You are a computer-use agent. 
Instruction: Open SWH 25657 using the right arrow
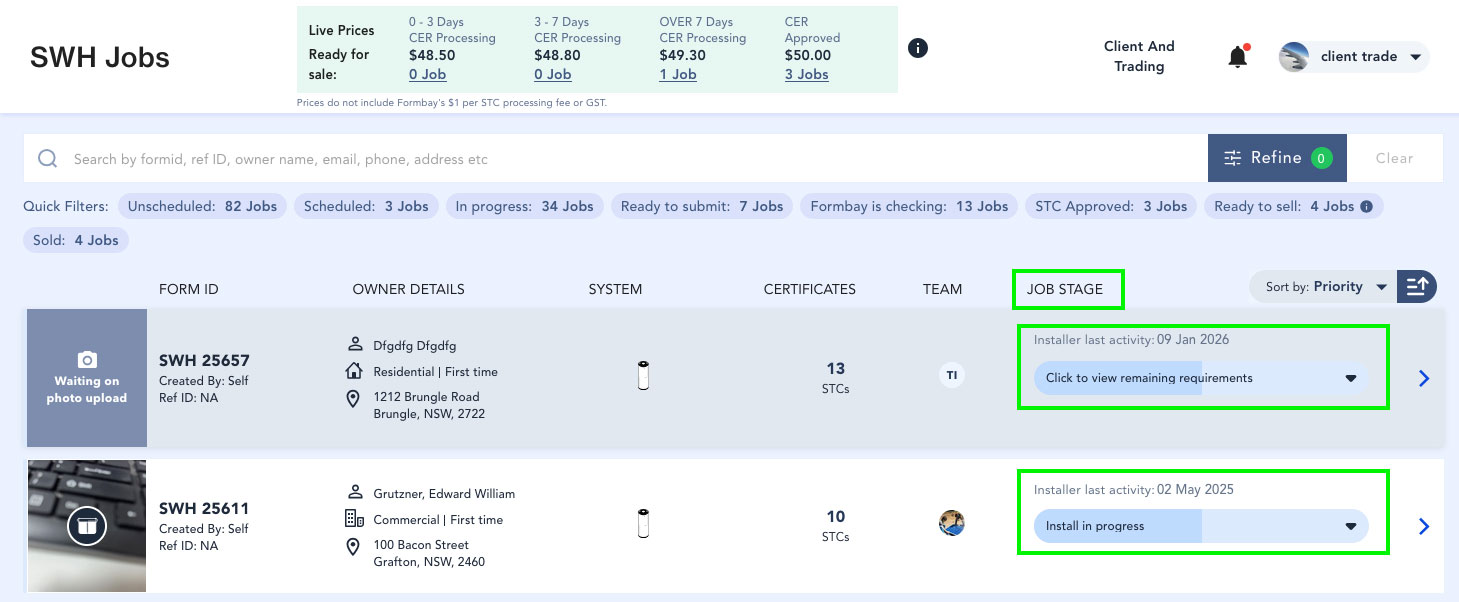coord(1424,378)
